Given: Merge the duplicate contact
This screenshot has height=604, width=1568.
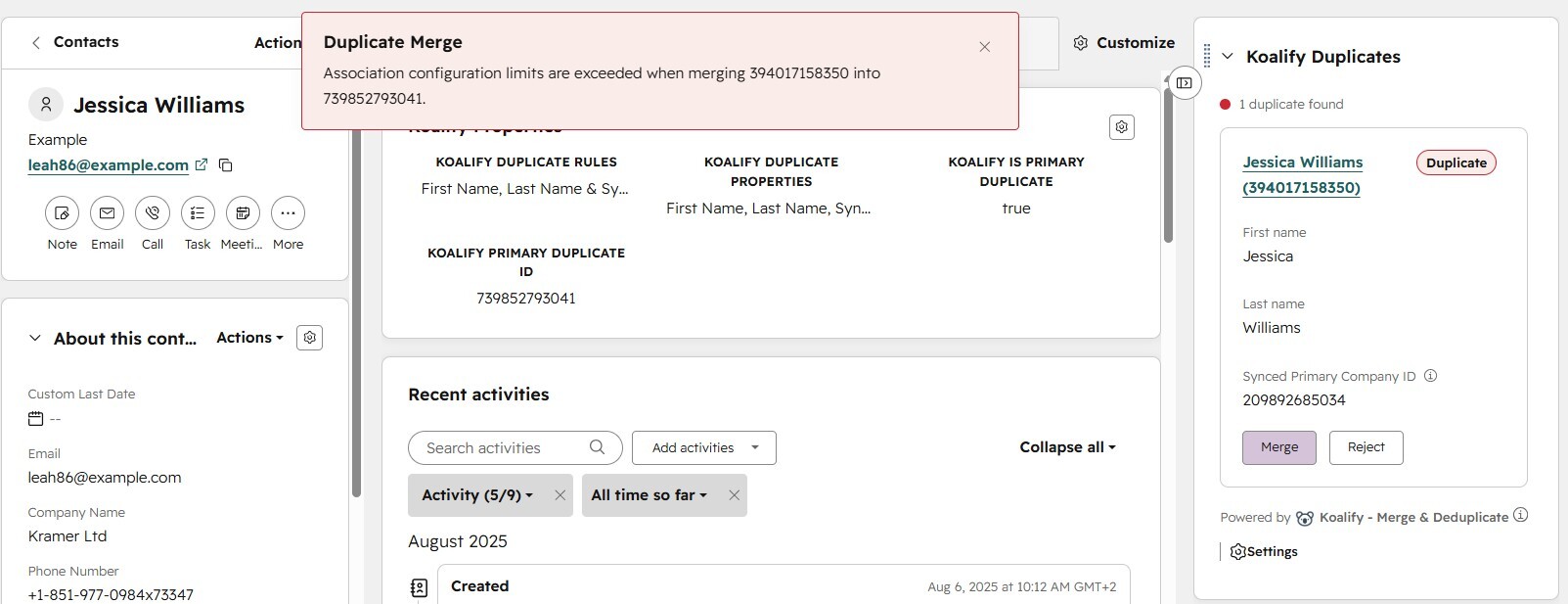Looking at the screenshot, I should point(1279,447).
